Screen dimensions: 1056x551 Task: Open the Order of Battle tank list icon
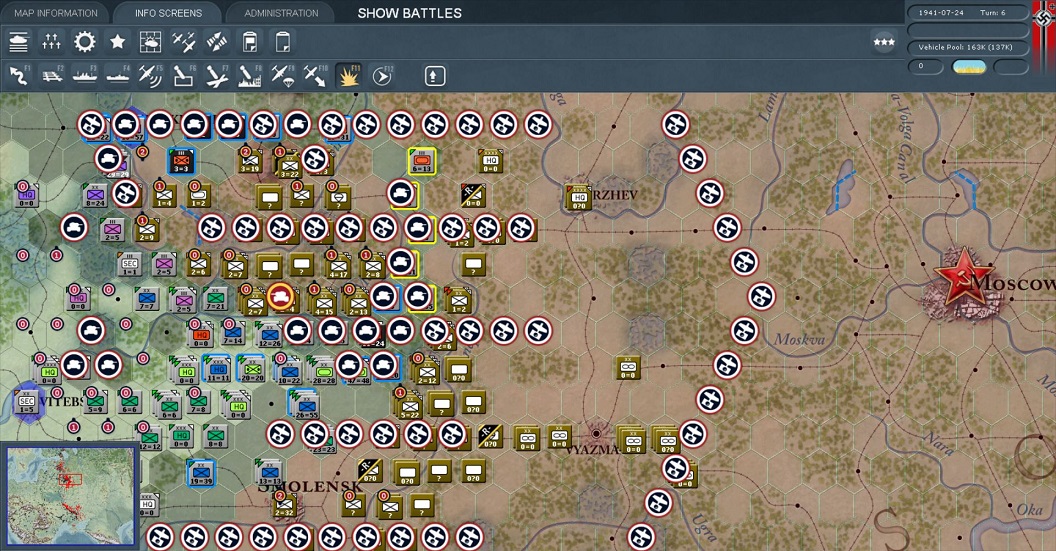pos(18,42)
